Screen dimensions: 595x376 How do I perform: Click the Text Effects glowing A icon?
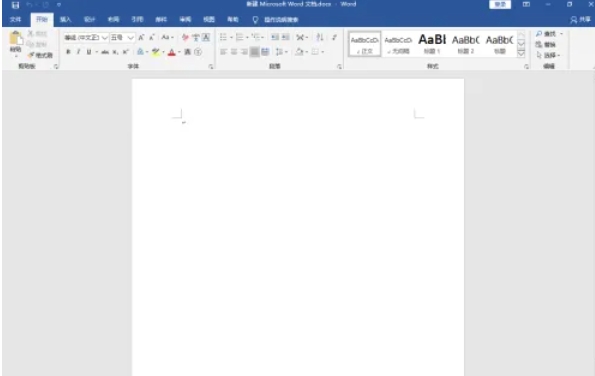click(140, 52)
